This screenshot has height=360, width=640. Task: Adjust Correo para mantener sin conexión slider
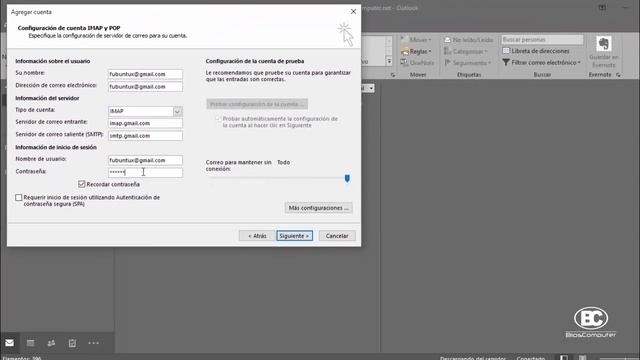pyautogui.click(x=347, y=178)
